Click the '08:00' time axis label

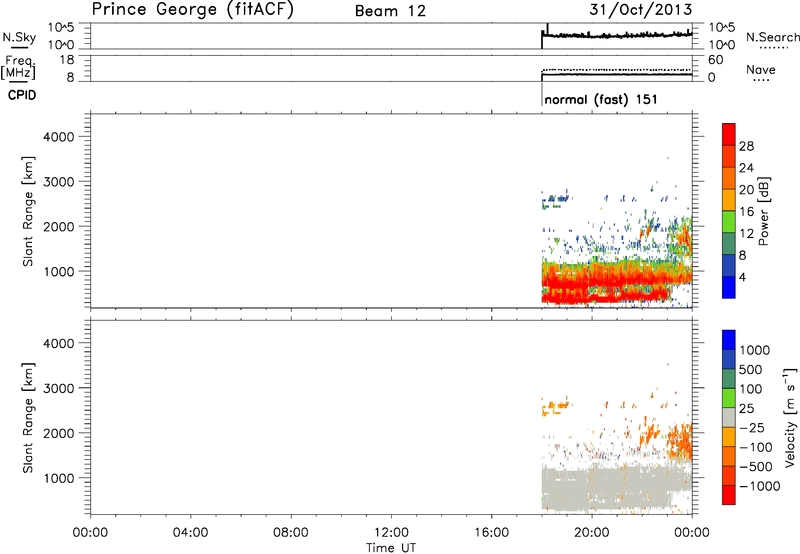pos(291,533)
